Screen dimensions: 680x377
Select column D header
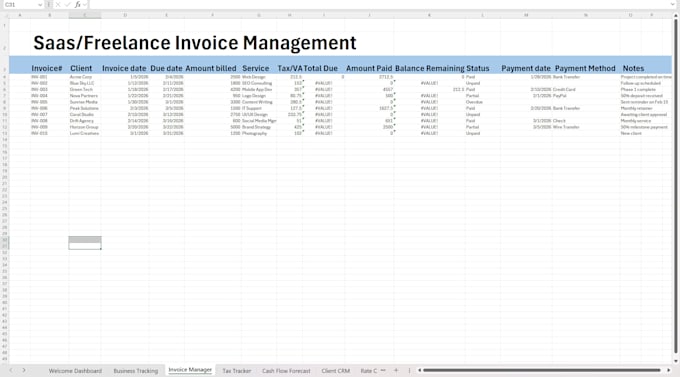point(125,15)
